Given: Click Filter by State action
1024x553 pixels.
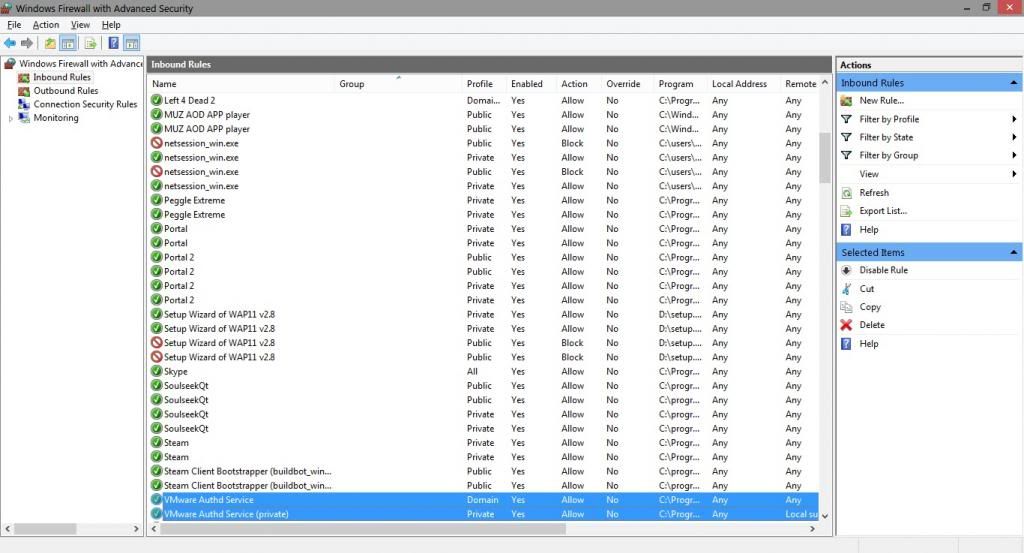Looking at the screenshot, I should (886, 137).
